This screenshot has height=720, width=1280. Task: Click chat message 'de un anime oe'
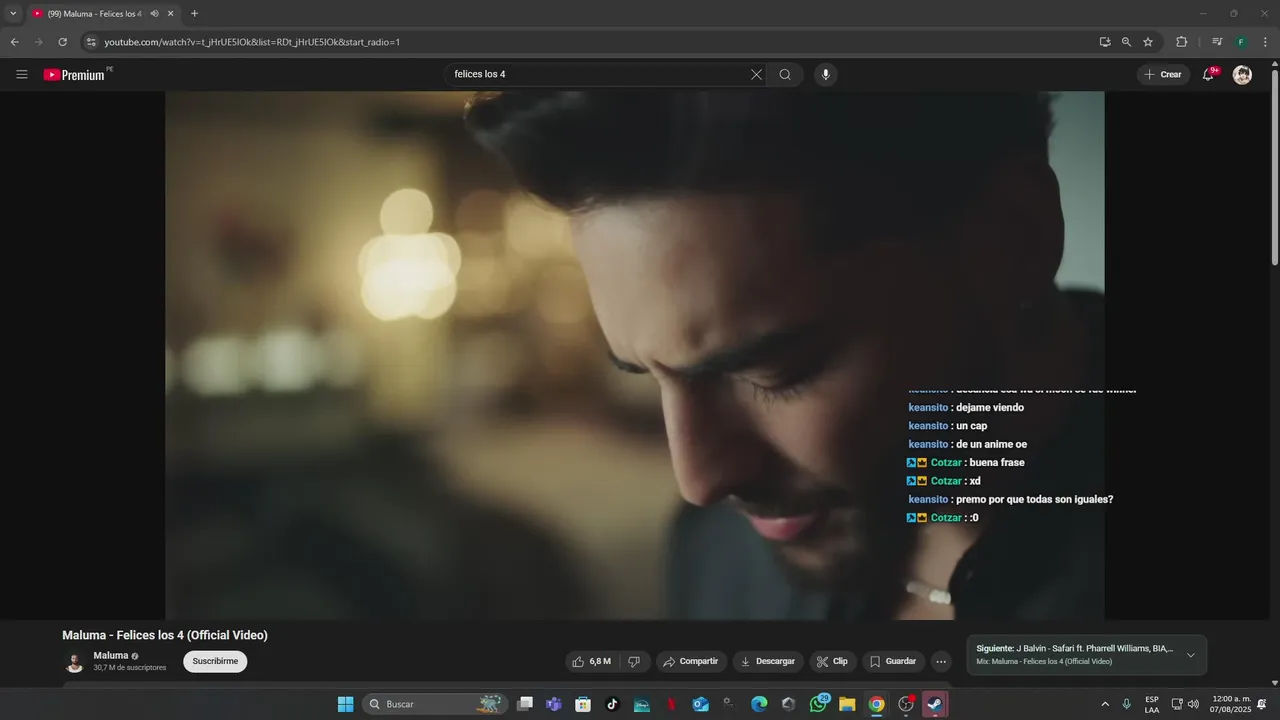pyautogui.click(x=991, y=444)
